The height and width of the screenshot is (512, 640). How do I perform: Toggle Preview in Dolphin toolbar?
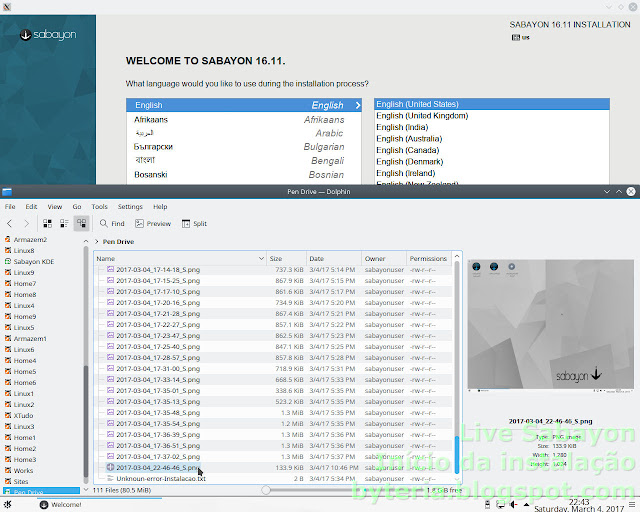point(153,223)
